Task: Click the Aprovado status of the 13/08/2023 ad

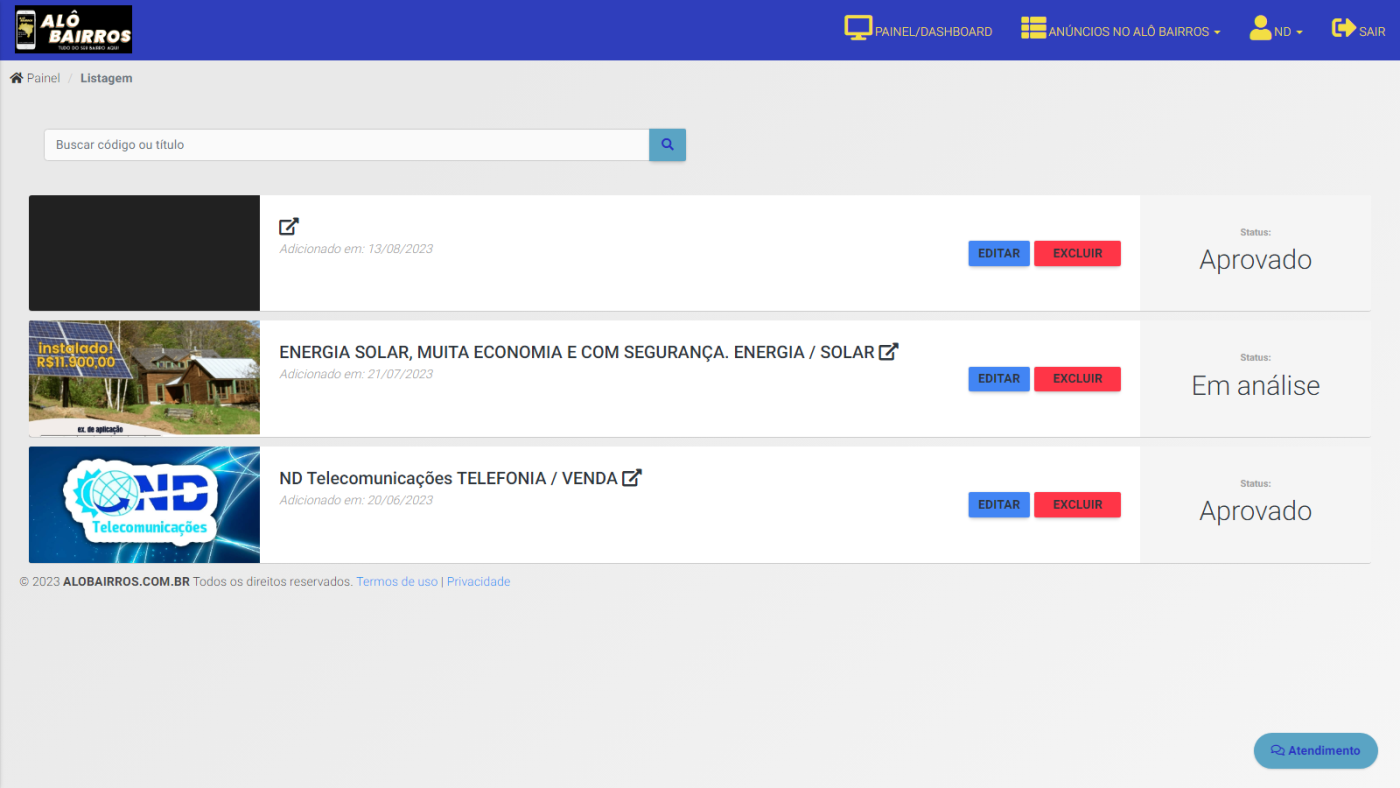Action: click(1256, 260)
